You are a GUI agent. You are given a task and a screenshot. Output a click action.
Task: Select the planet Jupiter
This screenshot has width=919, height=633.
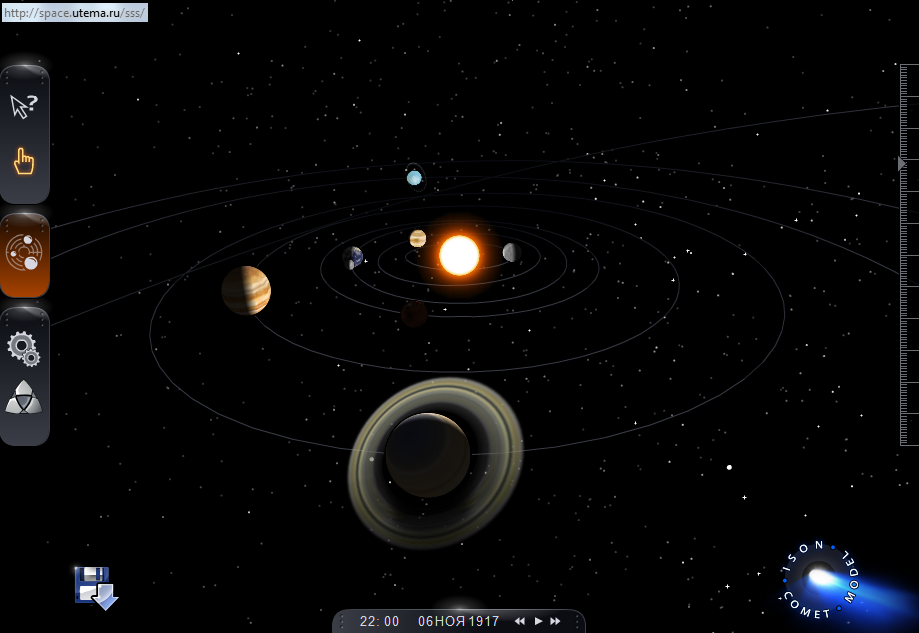246,290
